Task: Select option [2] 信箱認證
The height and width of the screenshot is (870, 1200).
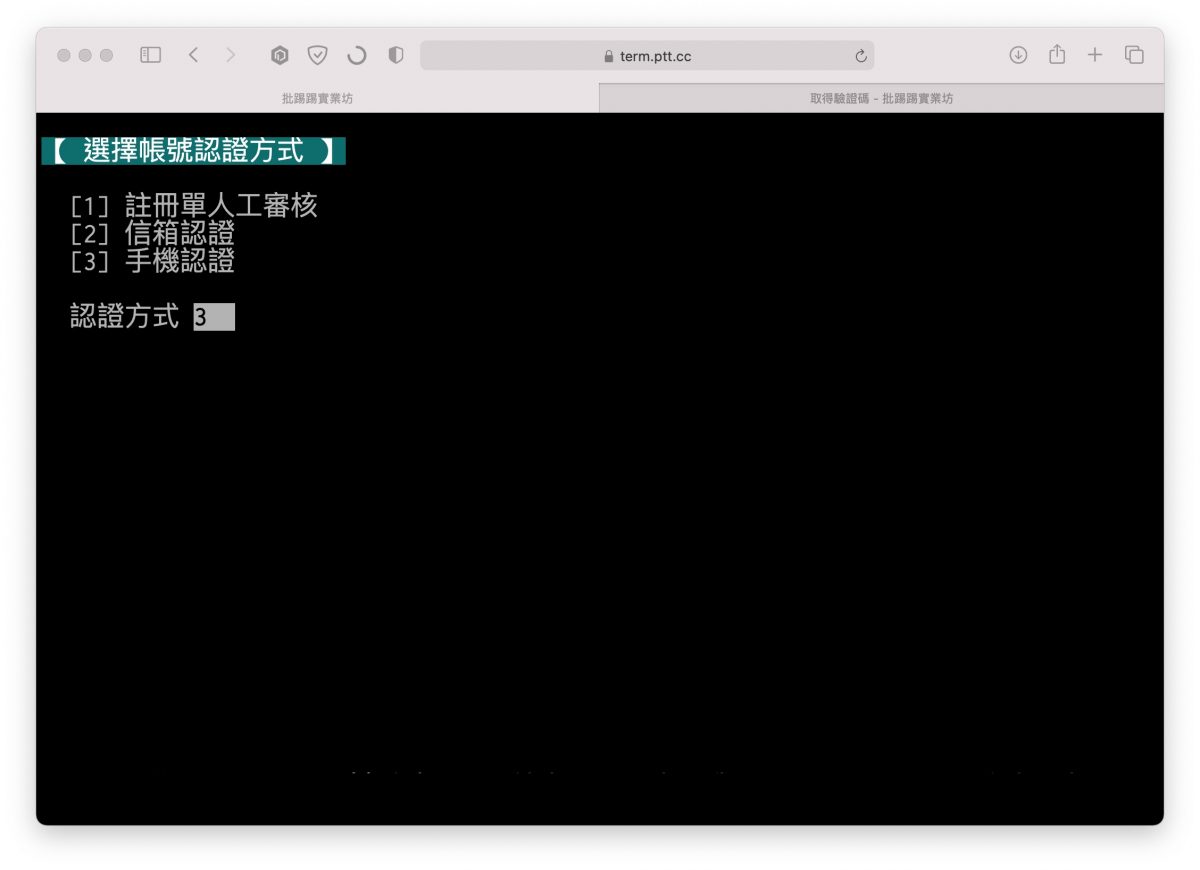Action: coord(153,234)
